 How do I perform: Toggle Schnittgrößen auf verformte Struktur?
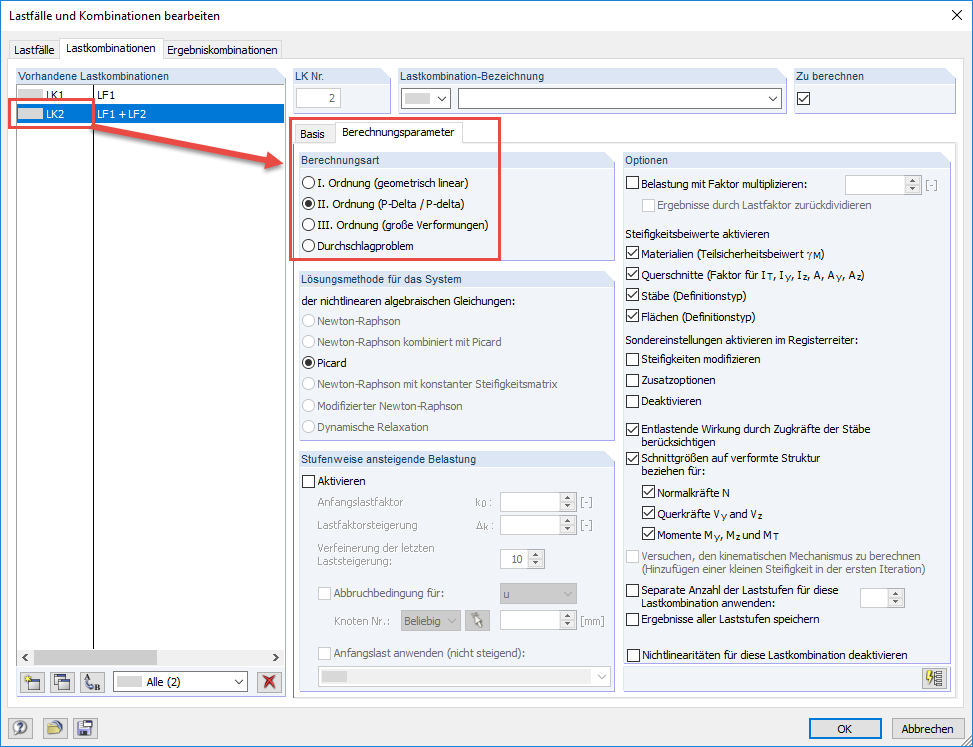click(x=632, y=458)
